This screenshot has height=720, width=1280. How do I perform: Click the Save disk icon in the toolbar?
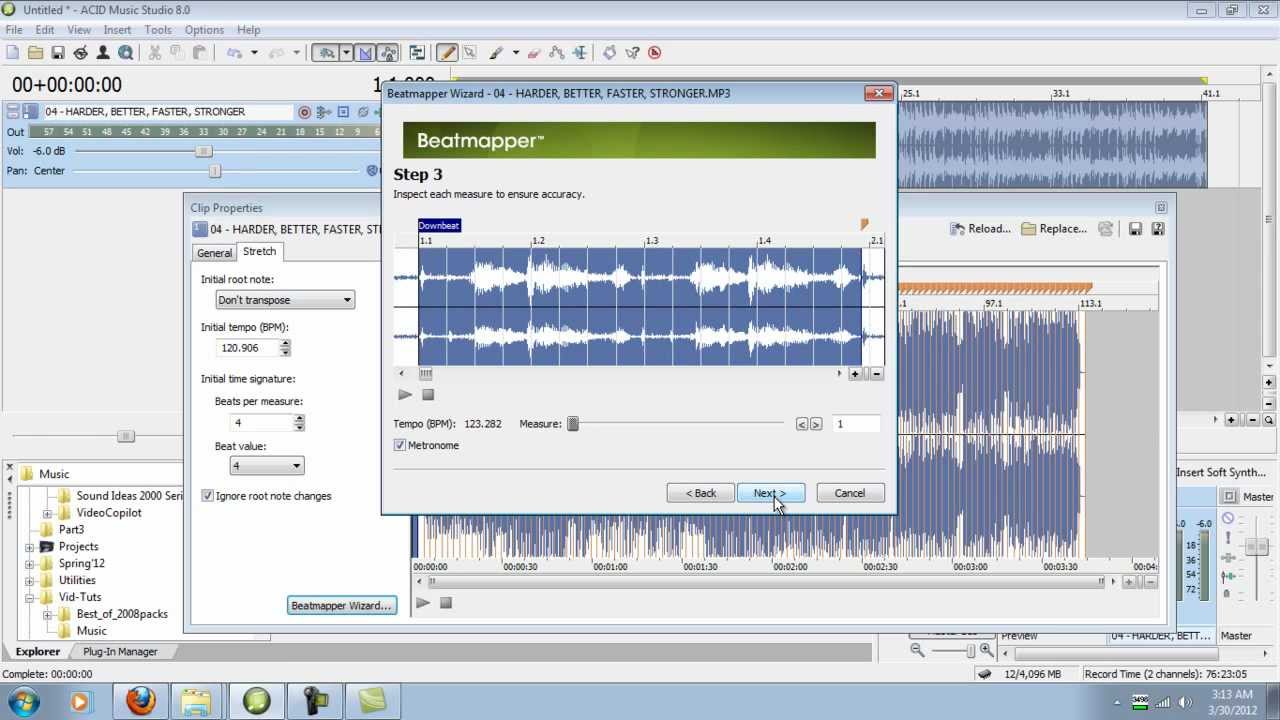58,53
